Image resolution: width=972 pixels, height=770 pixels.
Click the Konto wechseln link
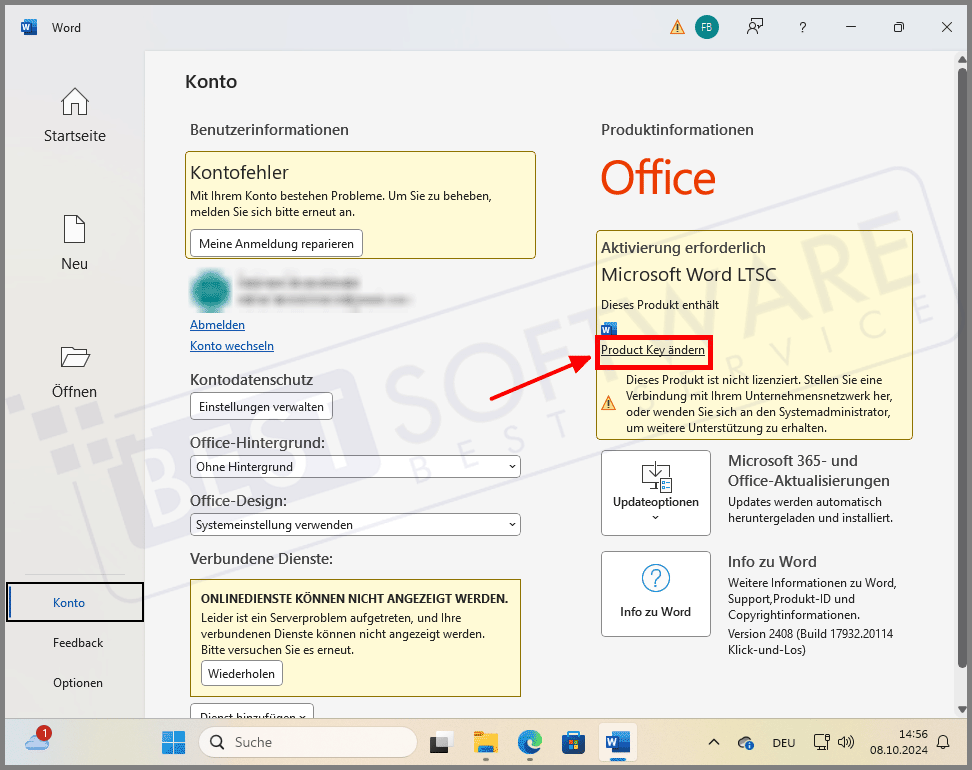point(232,346)
